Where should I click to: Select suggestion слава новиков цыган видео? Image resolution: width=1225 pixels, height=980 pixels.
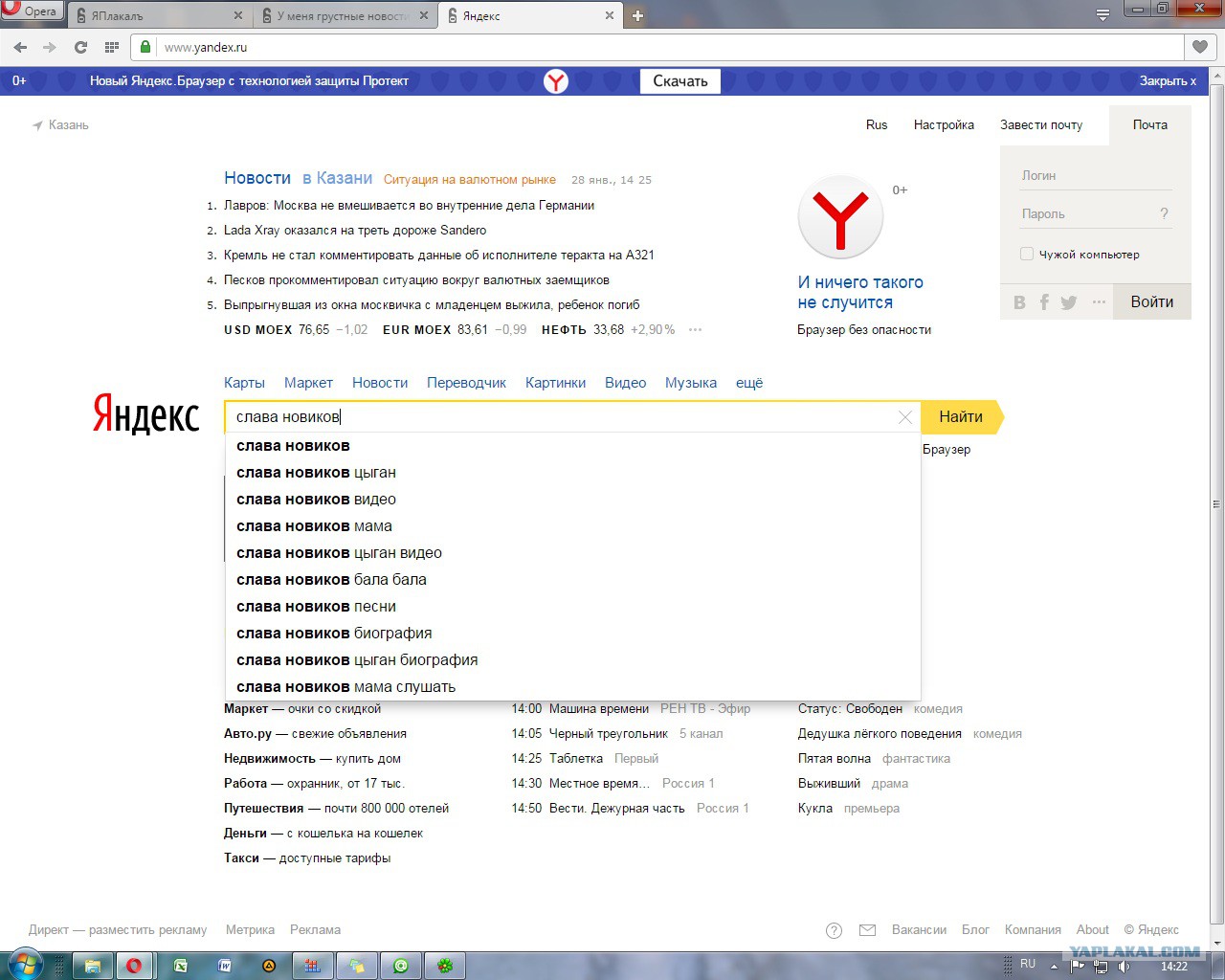click(x=573, y=553)
